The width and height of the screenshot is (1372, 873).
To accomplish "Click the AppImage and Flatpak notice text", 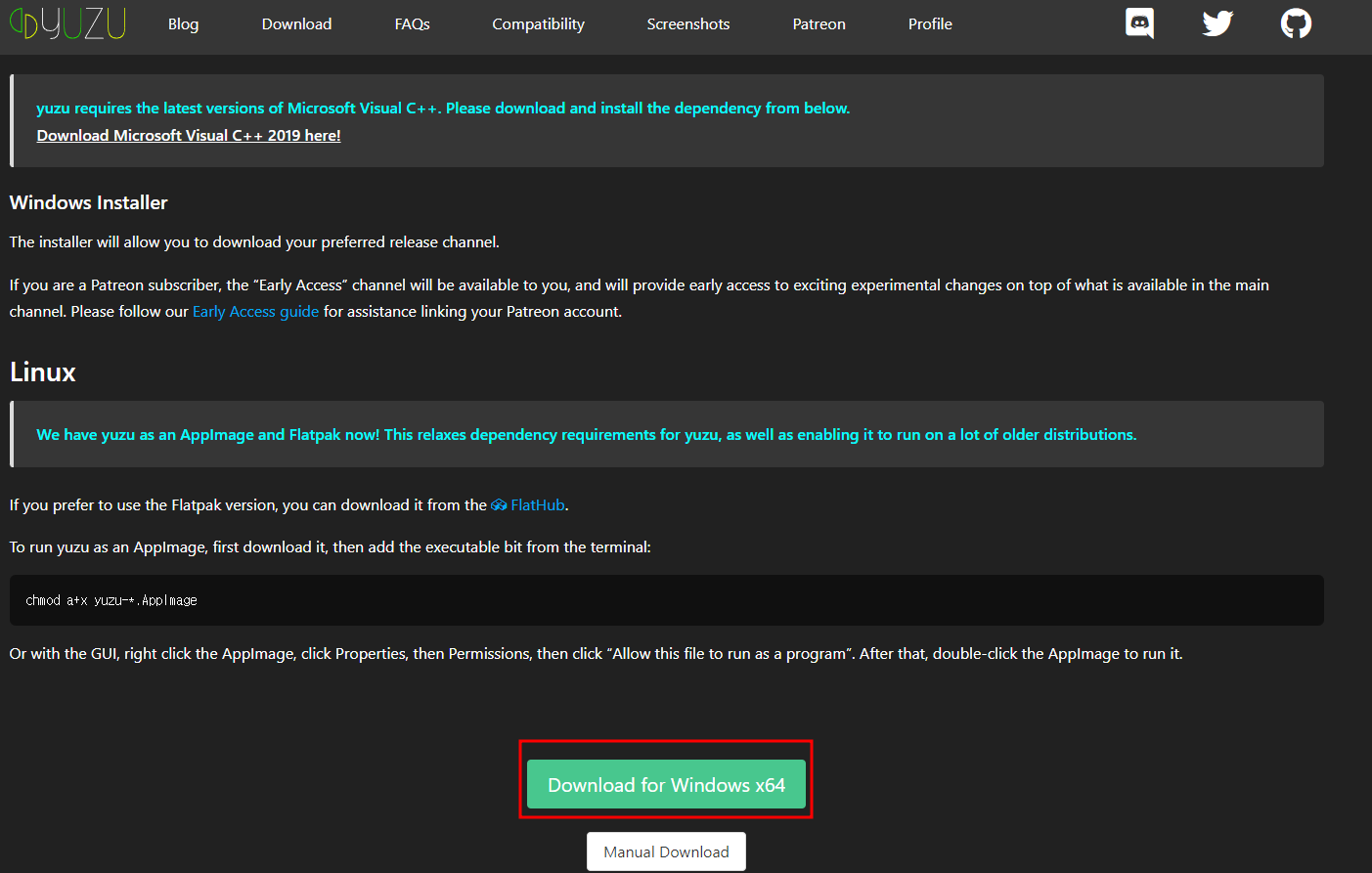I will pyautogui.click(x=587, y=435).
